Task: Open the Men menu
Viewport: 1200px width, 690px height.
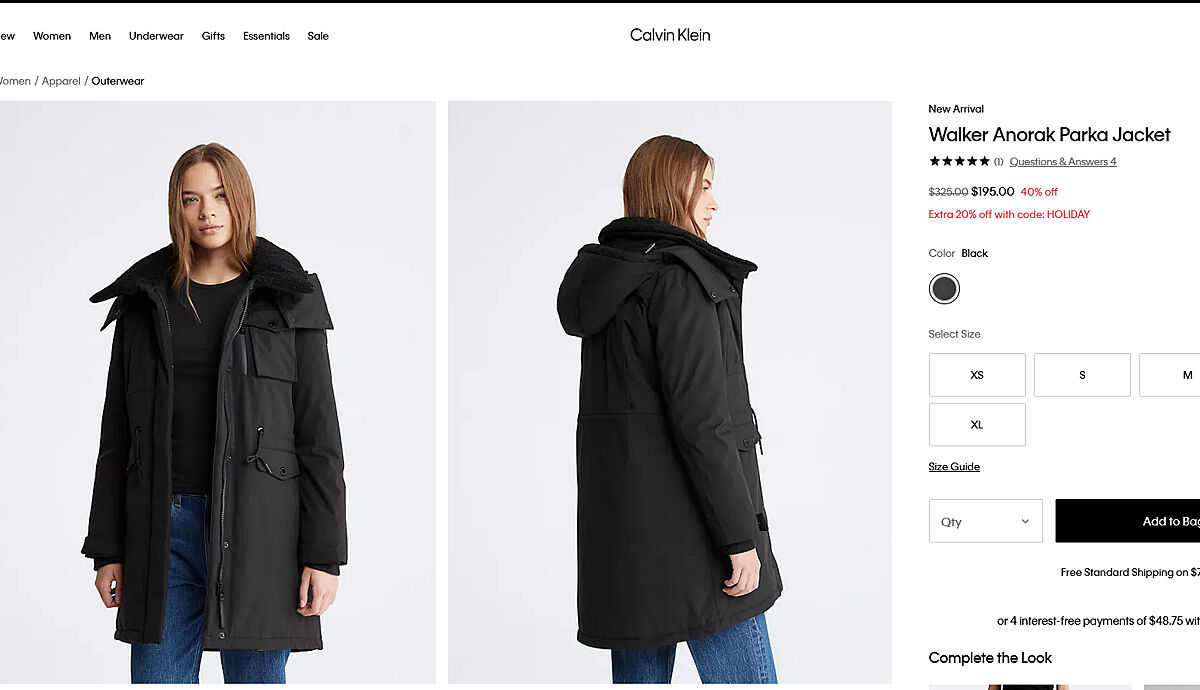Action: point(100,36)
